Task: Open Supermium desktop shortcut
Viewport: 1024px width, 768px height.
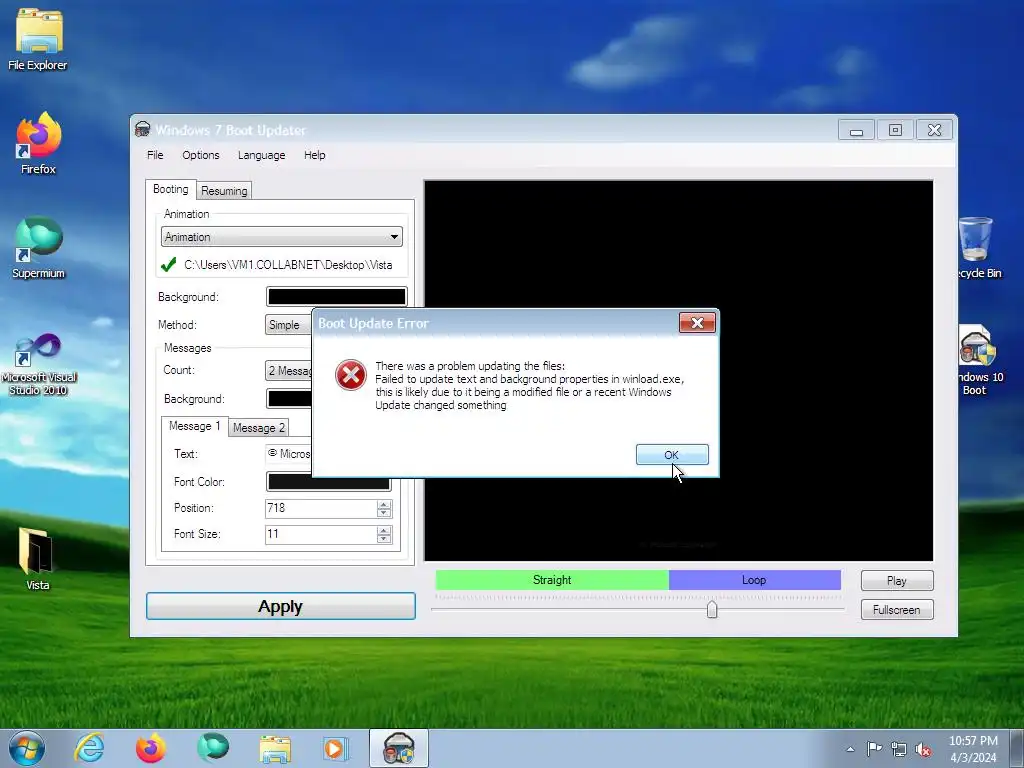Action: tap(38, 248)
